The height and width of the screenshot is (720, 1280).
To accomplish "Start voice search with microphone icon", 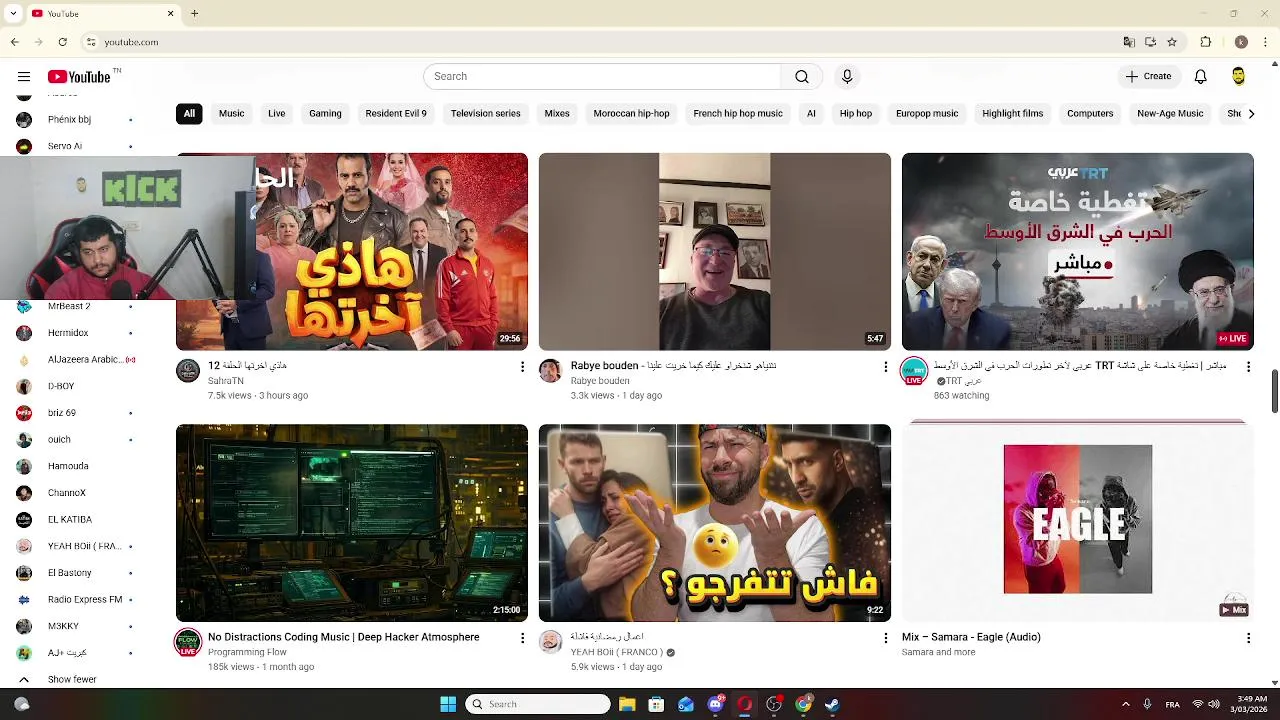I will pyautogui.click(x=847, y=77).
